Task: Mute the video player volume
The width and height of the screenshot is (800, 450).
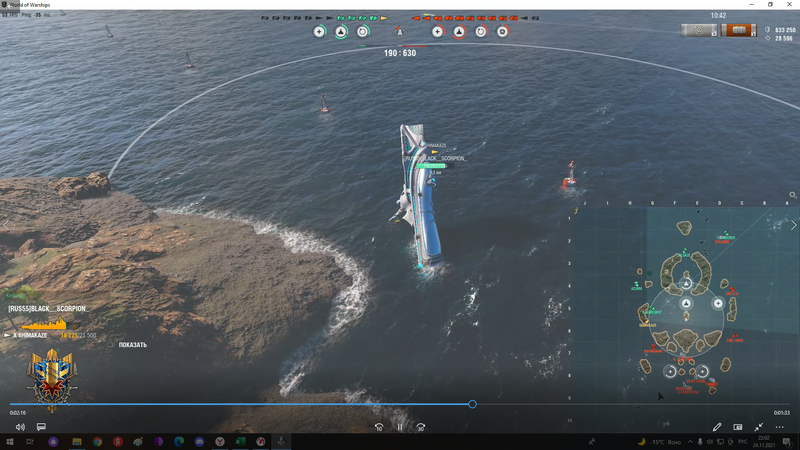Action: pyautogui.click(x=20, y=427)
